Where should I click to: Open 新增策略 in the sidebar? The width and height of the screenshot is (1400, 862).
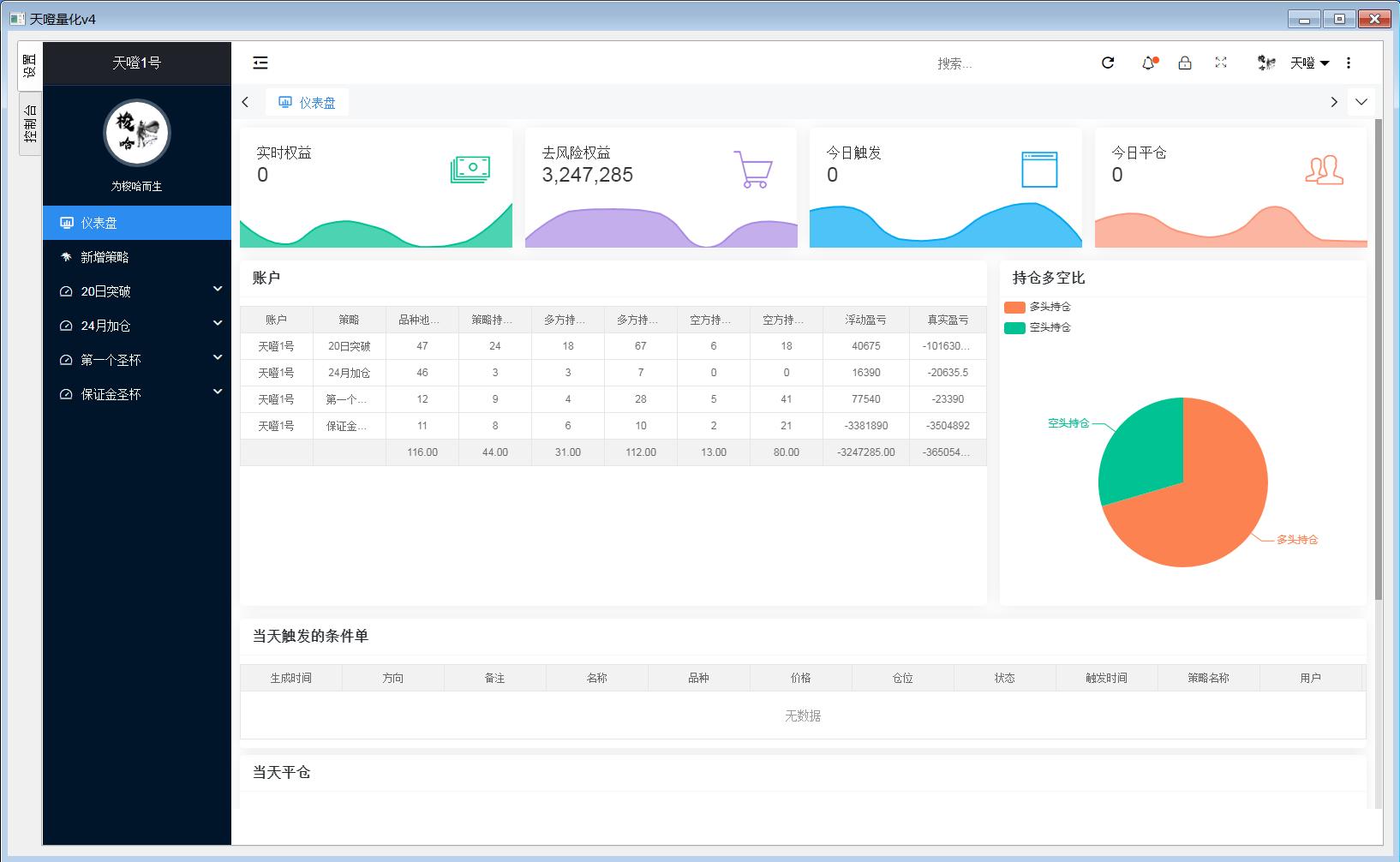click(x=105, y=257)
